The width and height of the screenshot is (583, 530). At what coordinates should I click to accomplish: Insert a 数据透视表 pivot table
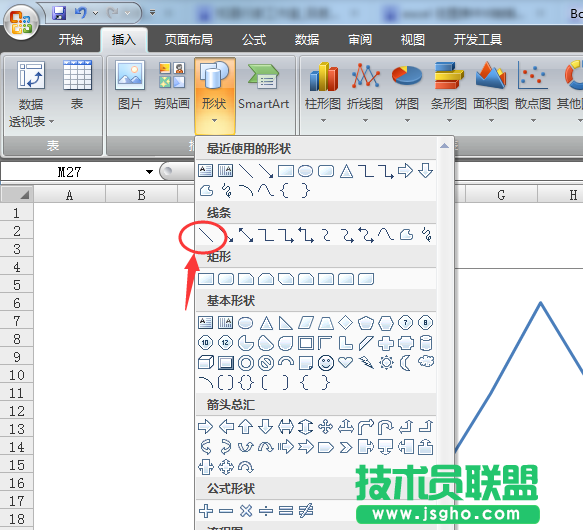[31, 94]
